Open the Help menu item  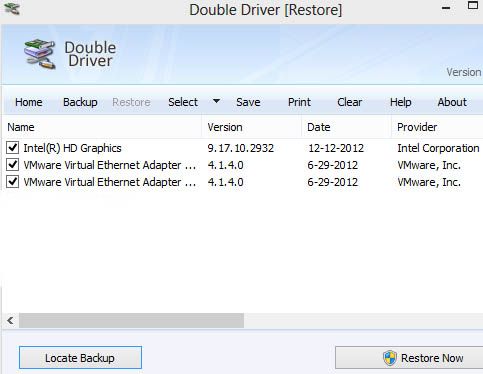point(401,102)
